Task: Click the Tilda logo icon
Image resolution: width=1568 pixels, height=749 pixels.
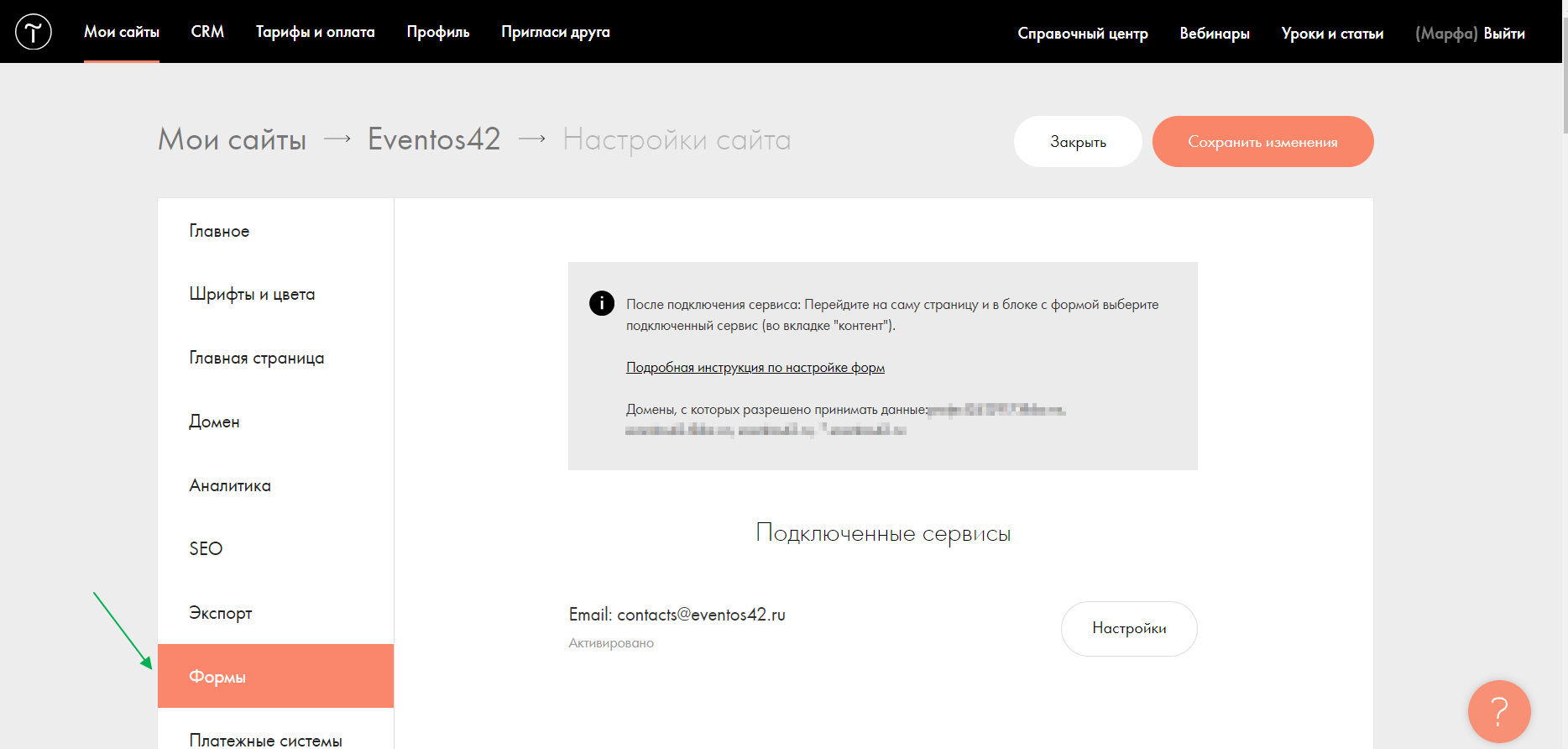Action: [34, 32]
